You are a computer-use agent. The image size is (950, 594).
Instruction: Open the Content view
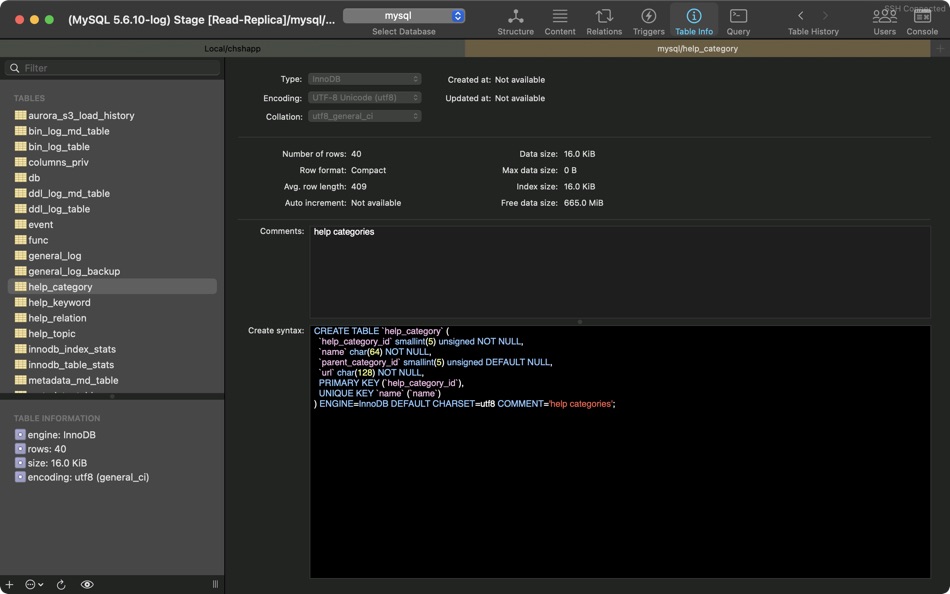[560, 22]
